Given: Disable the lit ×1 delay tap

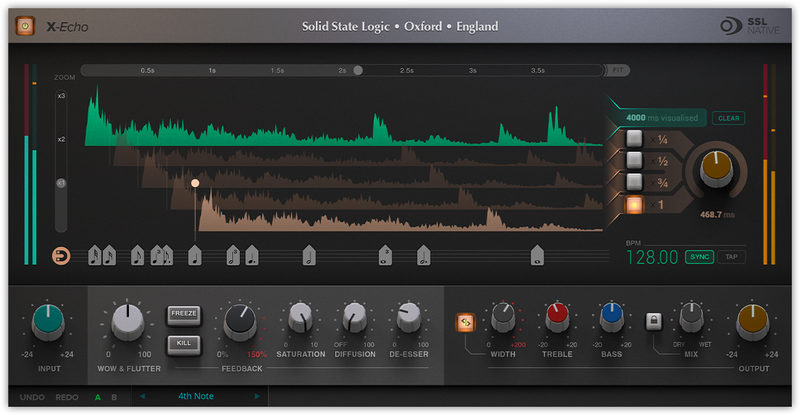Looking at the screenshot, I should coord(633,205).
